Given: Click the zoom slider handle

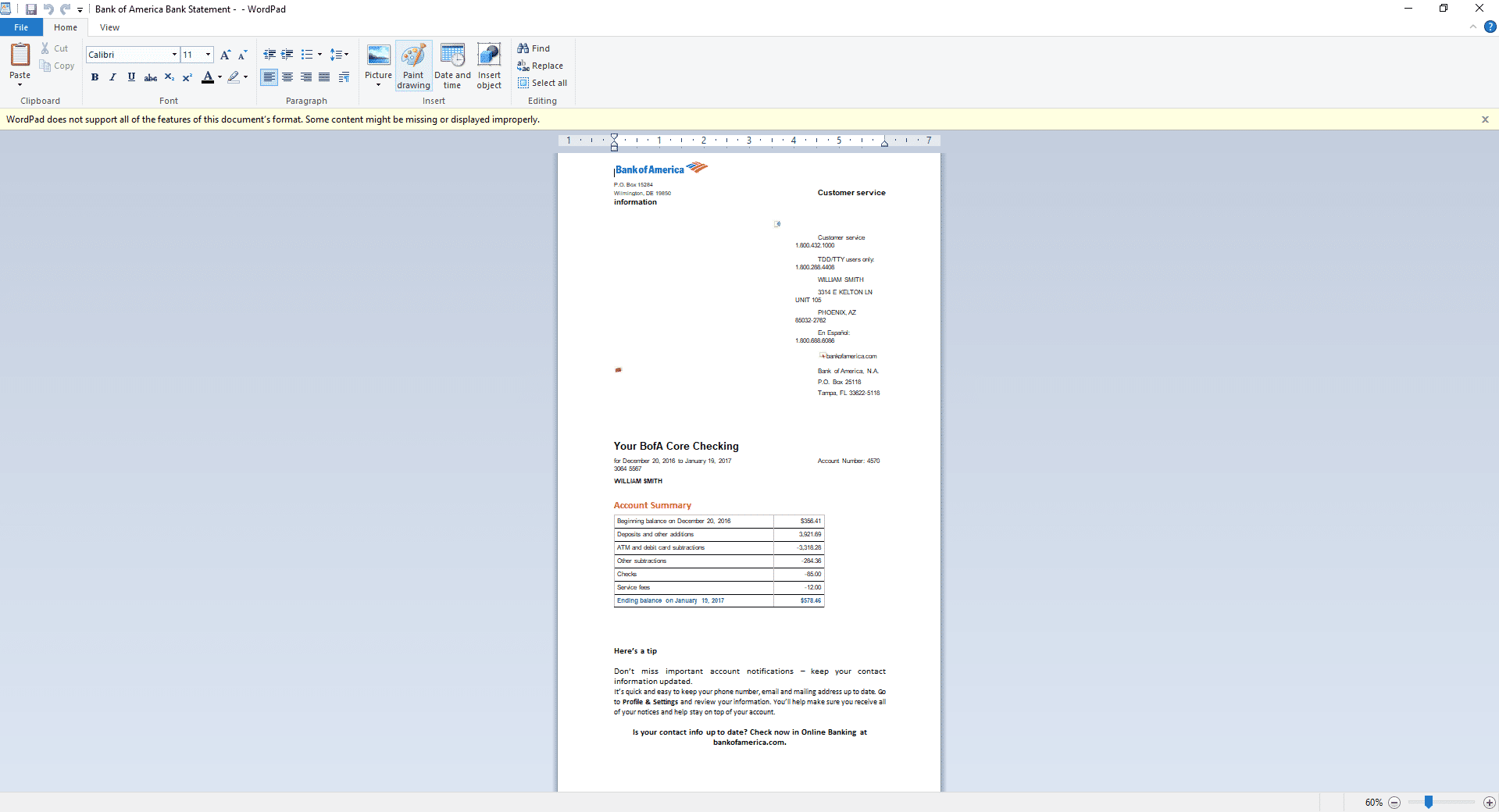Looking at the screenshot, I should click(1428, 802).
